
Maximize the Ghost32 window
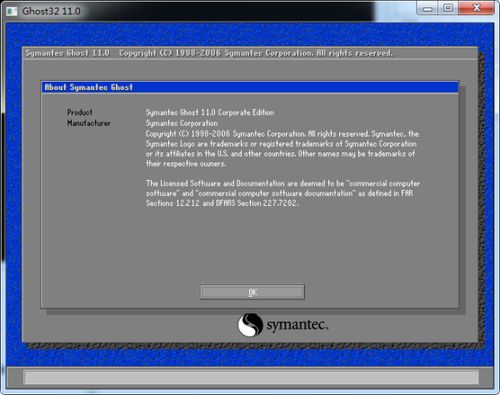click(448, 8)
